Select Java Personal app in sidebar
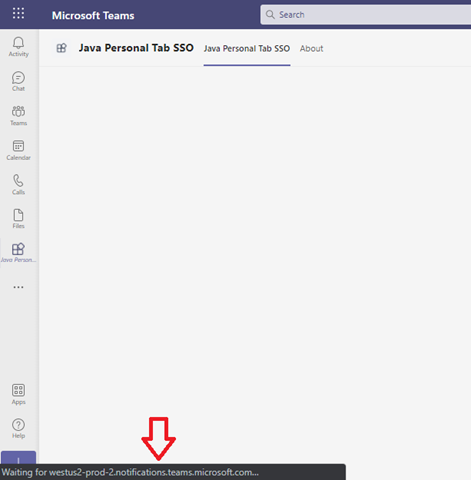 point(18,253)
